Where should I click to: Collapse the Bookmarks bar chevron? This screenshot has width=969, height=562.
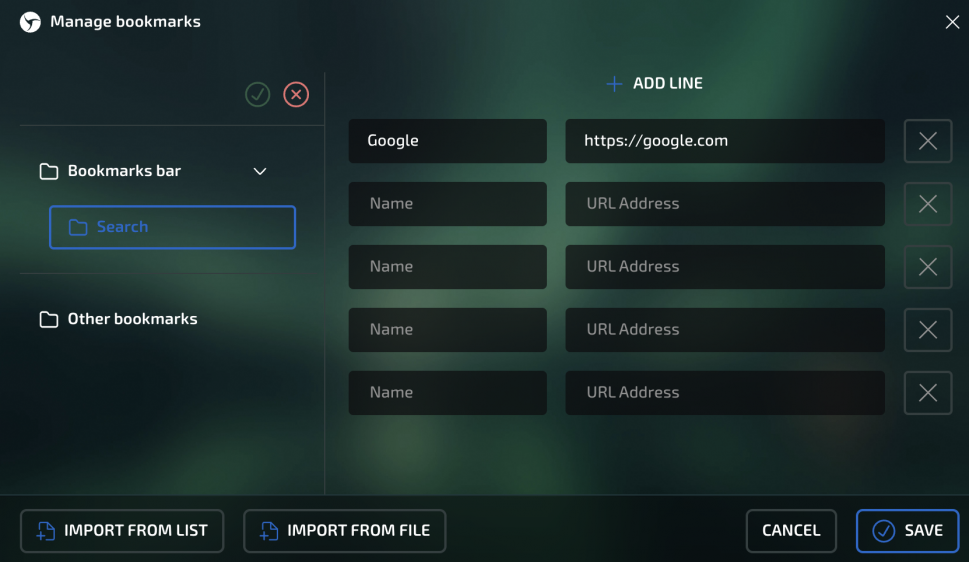[260, 171]
